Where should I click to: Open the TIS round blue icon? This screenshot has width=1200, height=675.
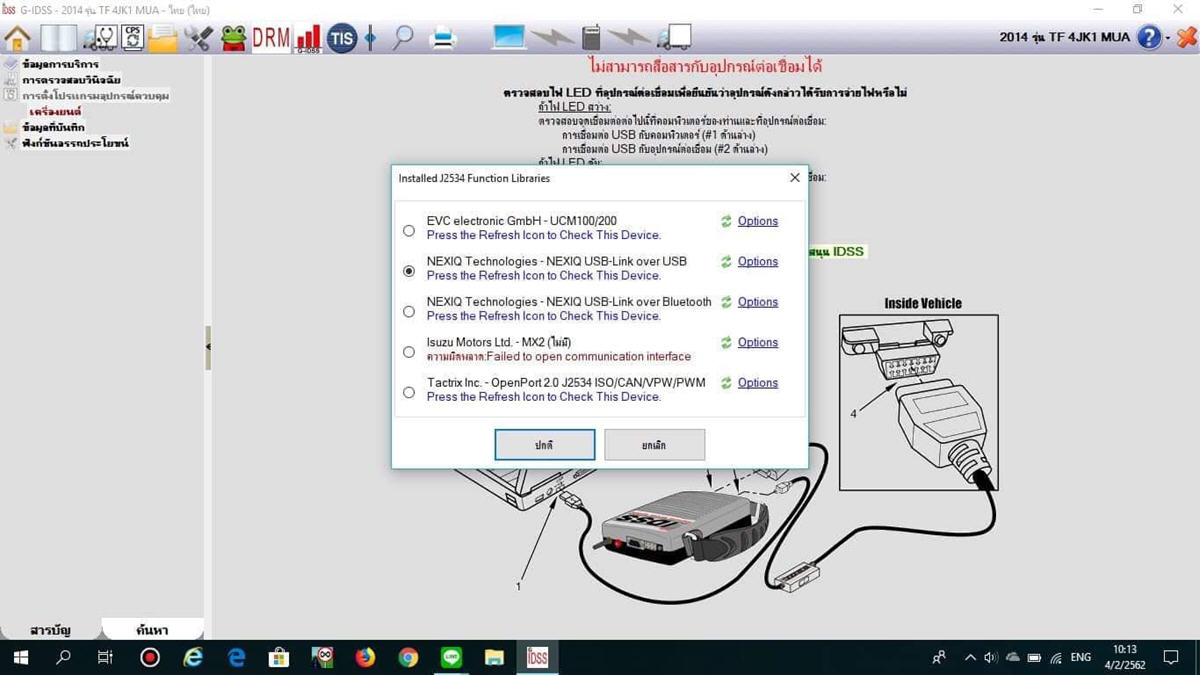pyautogui.click(x=342, y=39)
